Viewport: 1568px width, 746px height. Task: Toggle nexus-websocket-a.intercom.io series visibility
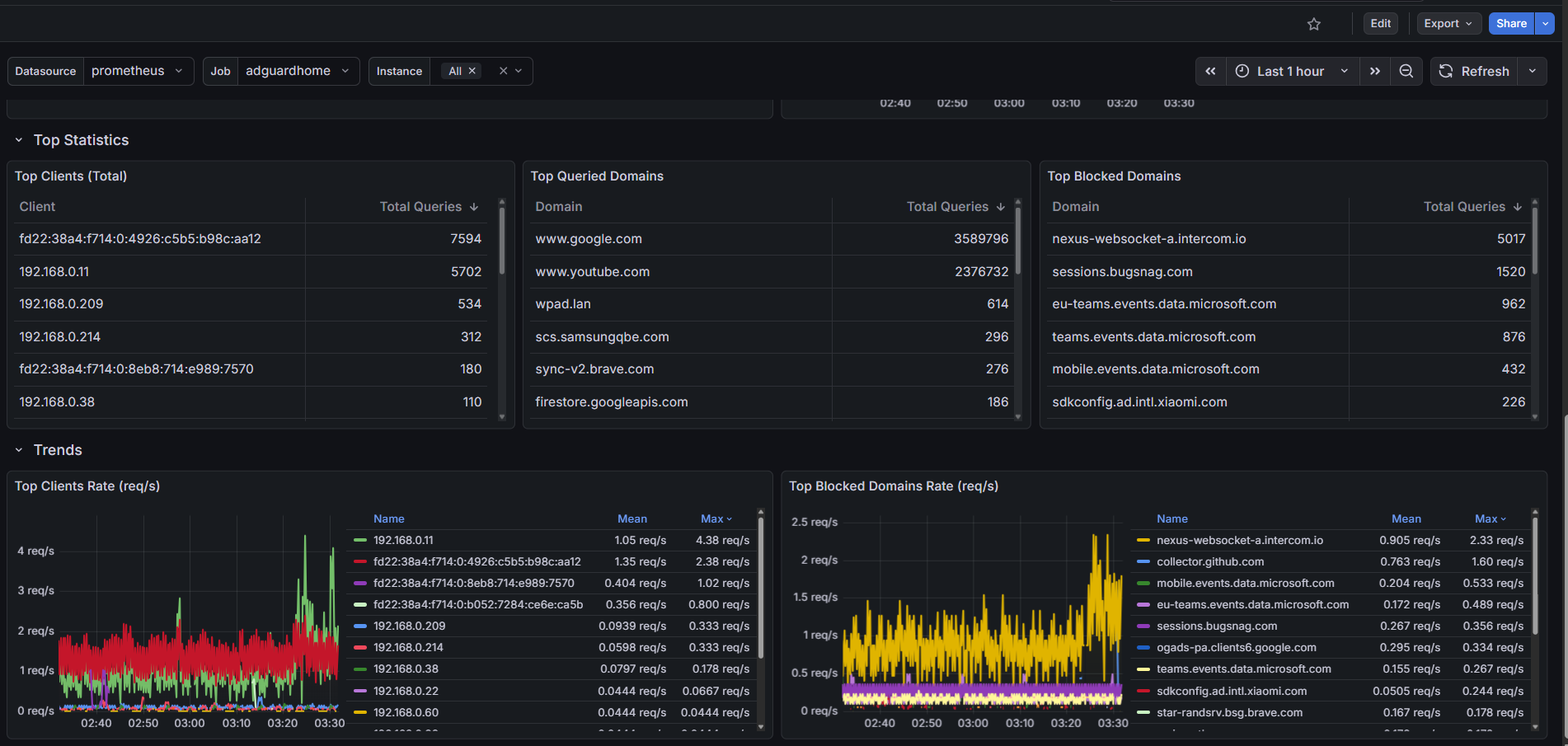[x=1239, y=541]
